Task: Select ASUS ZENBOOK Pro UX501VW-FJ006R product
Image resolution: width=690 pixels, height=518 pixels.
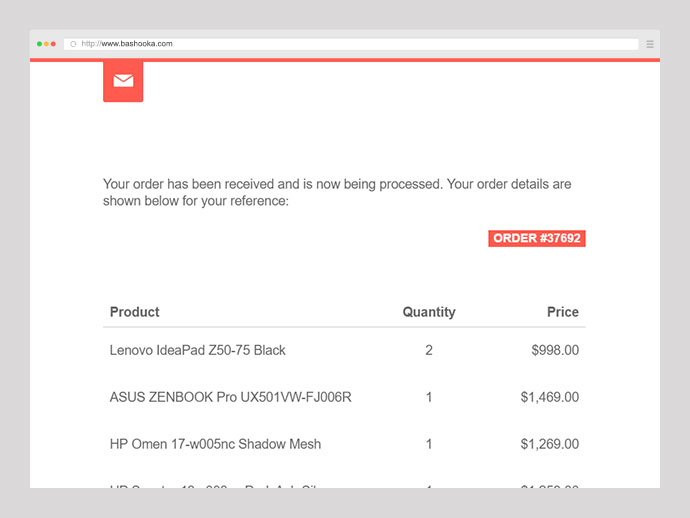Action: point(230,397)
